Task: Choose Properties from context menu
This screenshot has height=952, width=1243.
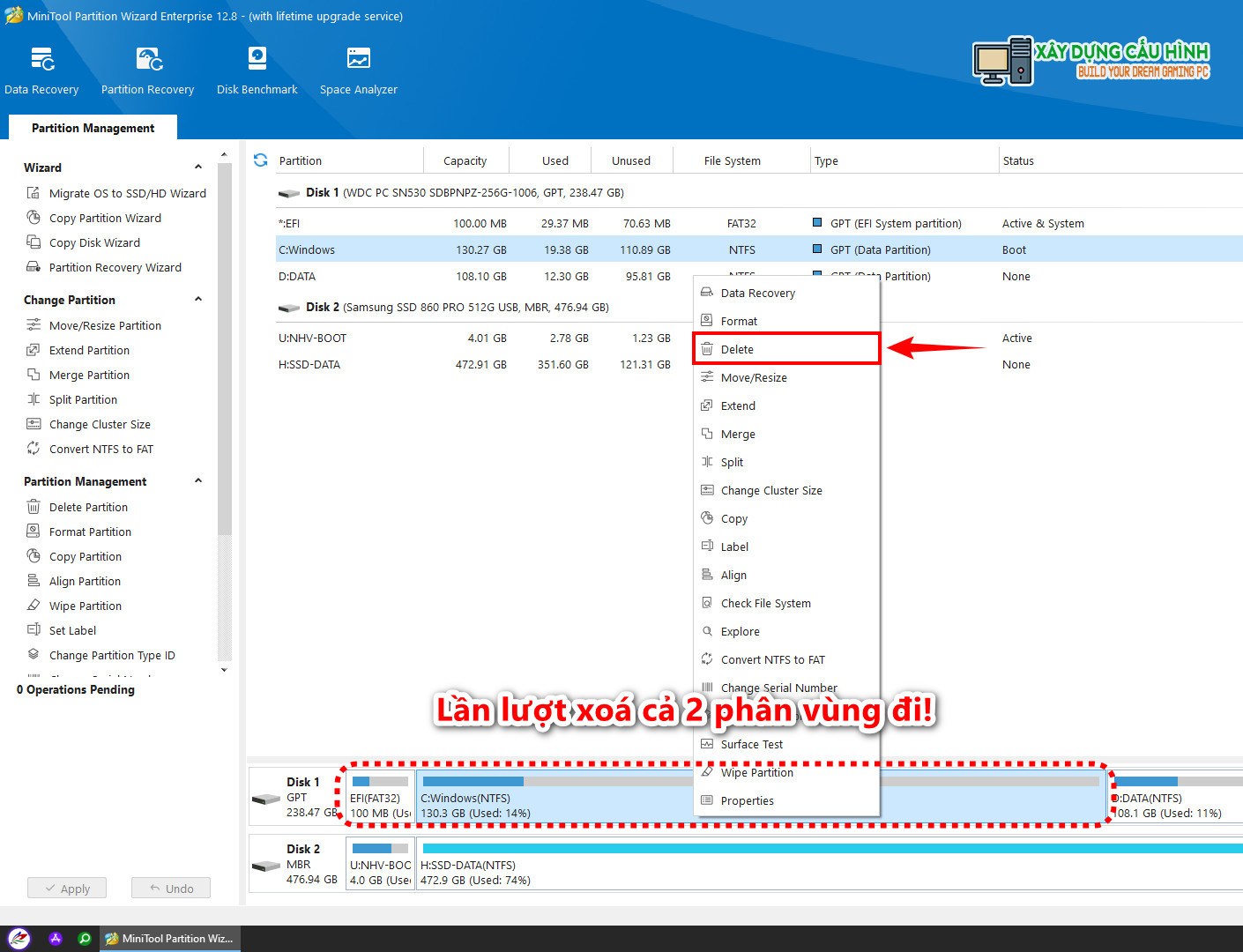Action: [786, 800]
